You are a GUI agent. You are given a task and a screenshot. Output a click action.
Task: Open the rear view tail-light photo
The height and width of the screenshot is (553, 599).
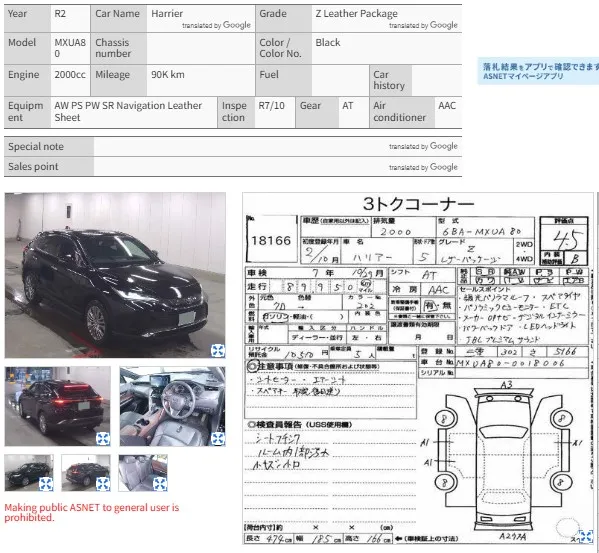[58, 406]
